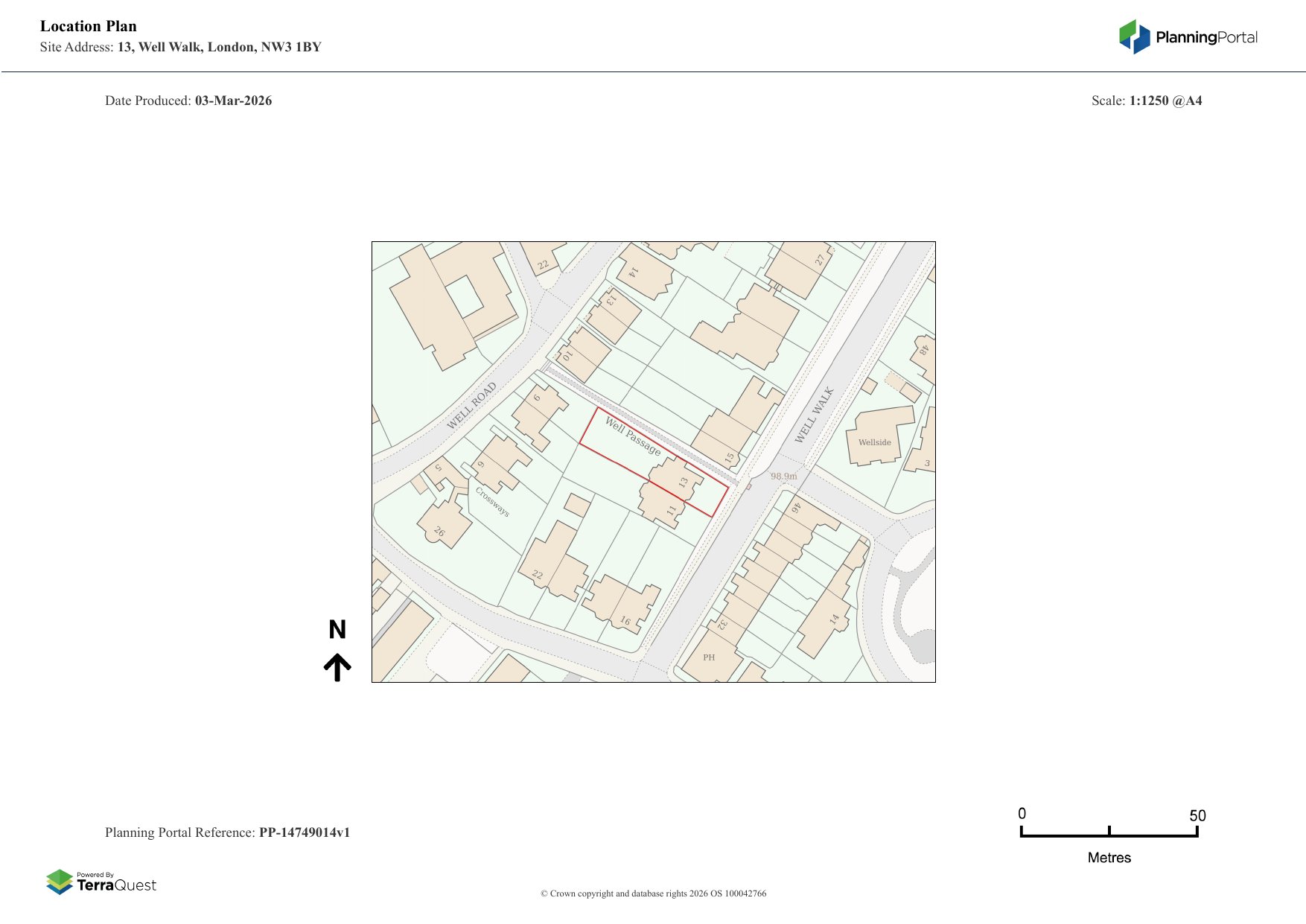Click the Crown copyright notice

point(653,893)
